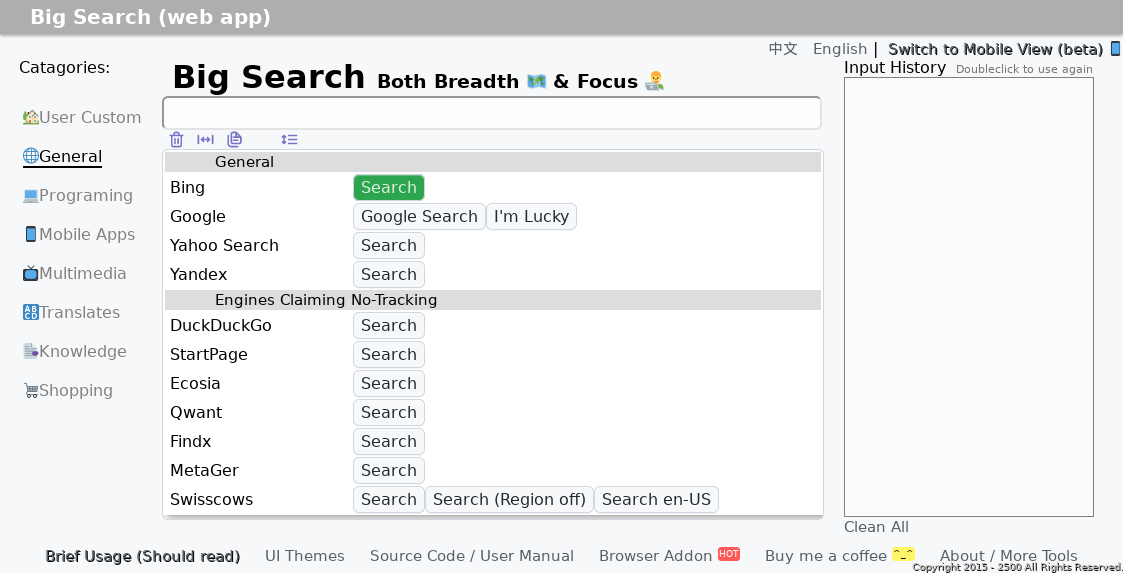1123x573 pixels.
Task: Click Switch to Mobile View (beta)
Action: tap(996, 49)
